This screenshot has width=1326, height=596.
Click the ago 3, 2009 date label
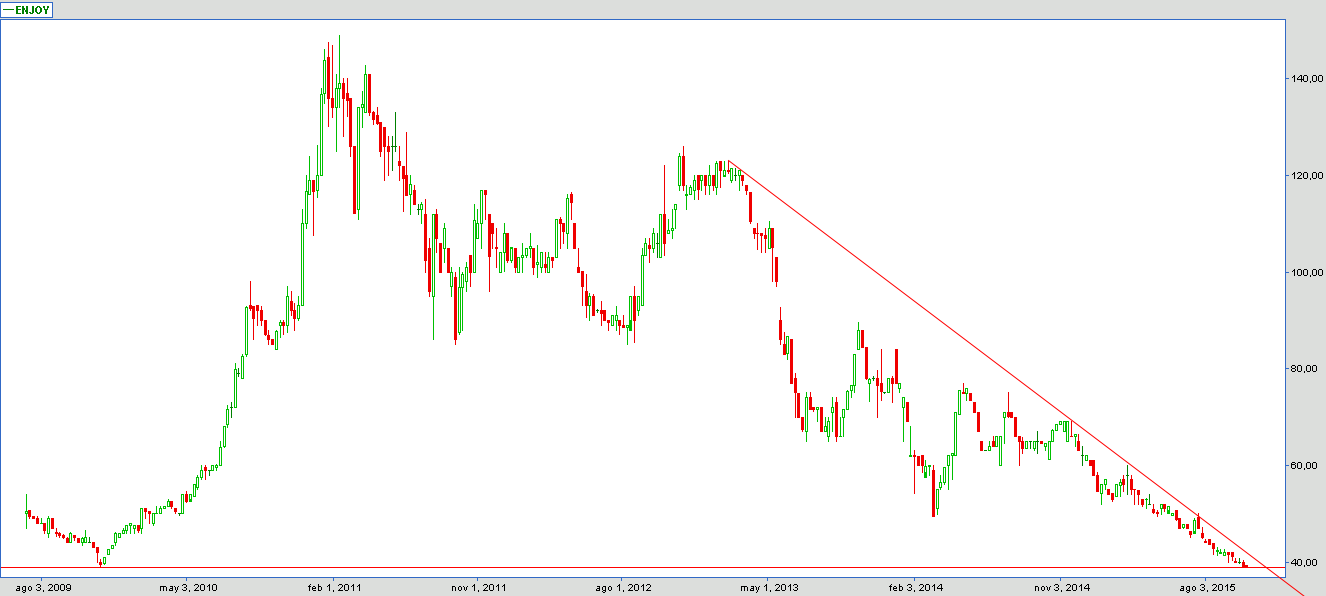click(44, 587)
